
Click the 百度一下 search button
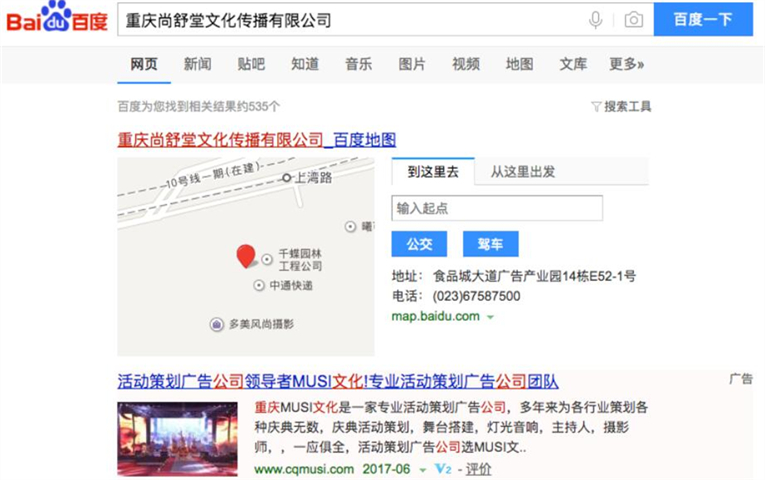click(x=703, y=20)
